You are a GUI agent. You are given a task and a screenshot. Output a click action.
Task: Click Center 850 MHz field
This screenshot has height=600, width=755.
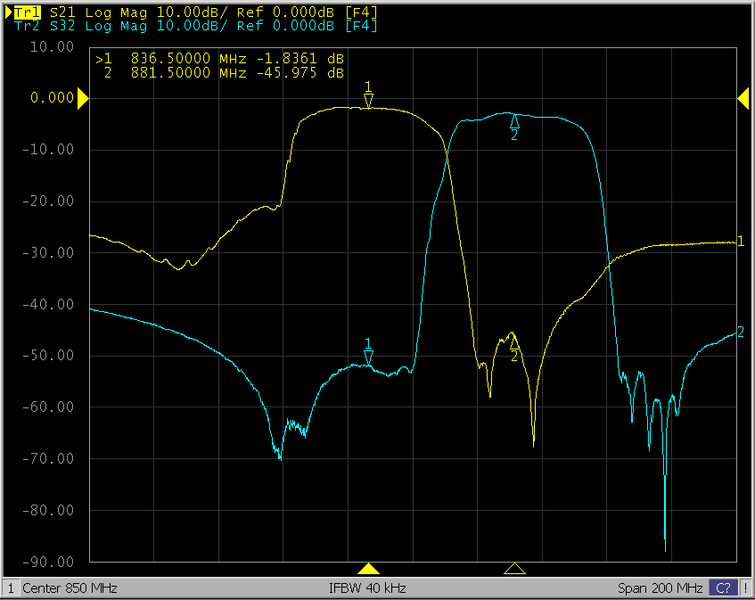[70, 588]
